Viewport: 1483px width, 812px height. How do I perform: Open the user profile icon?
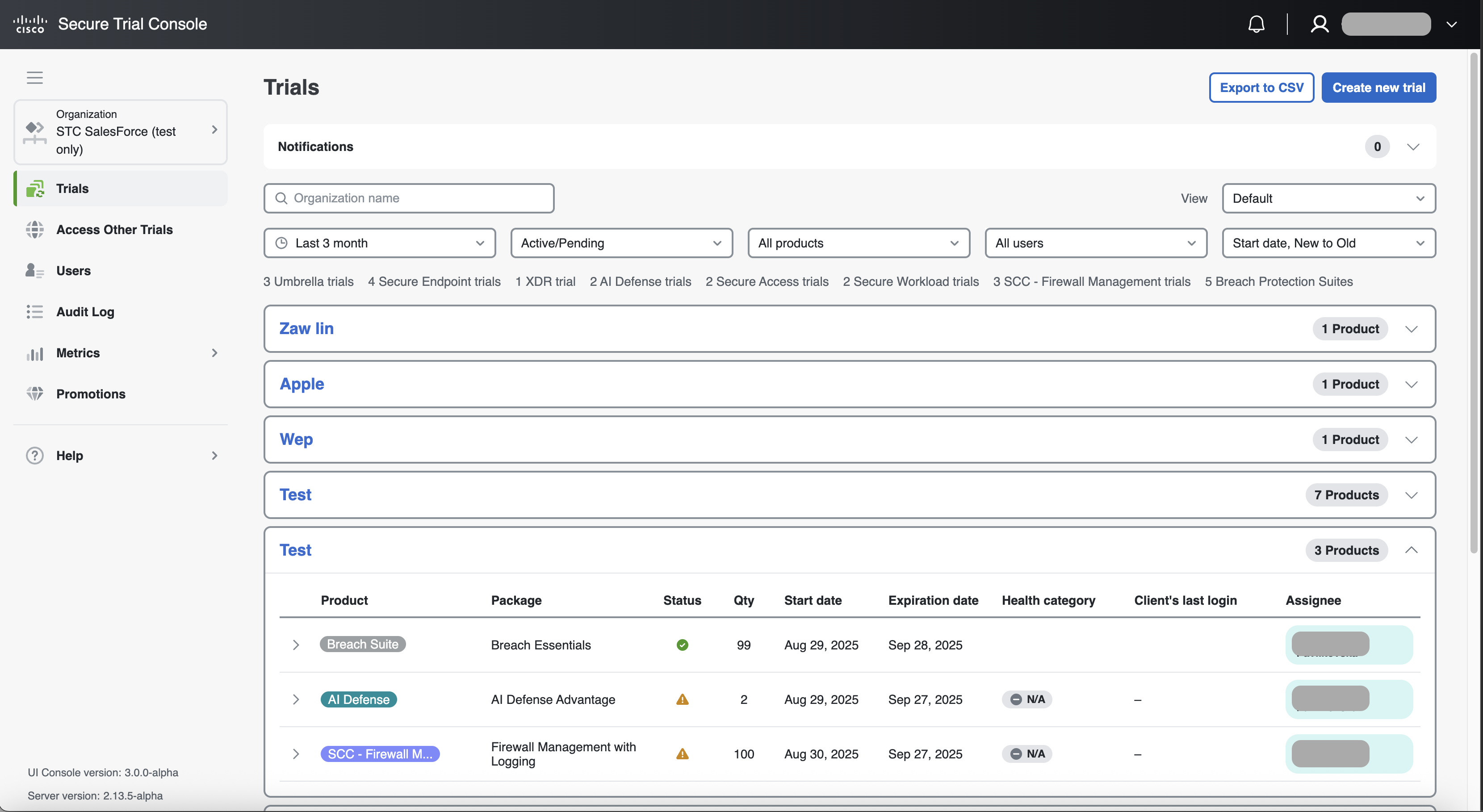pyautogui.click(x=1319, y=24)
